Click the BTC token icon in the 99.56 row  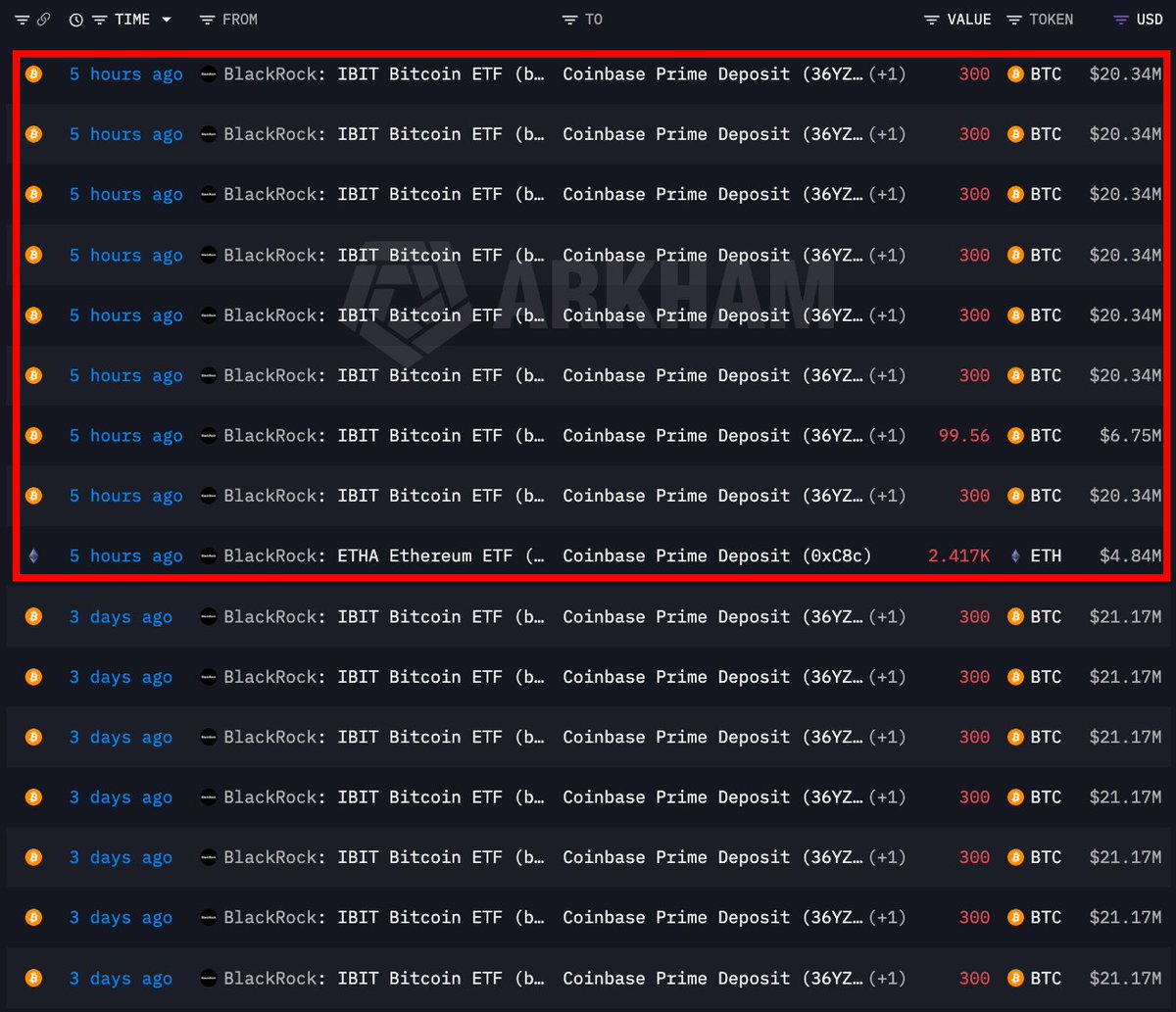coord(1015,435)
